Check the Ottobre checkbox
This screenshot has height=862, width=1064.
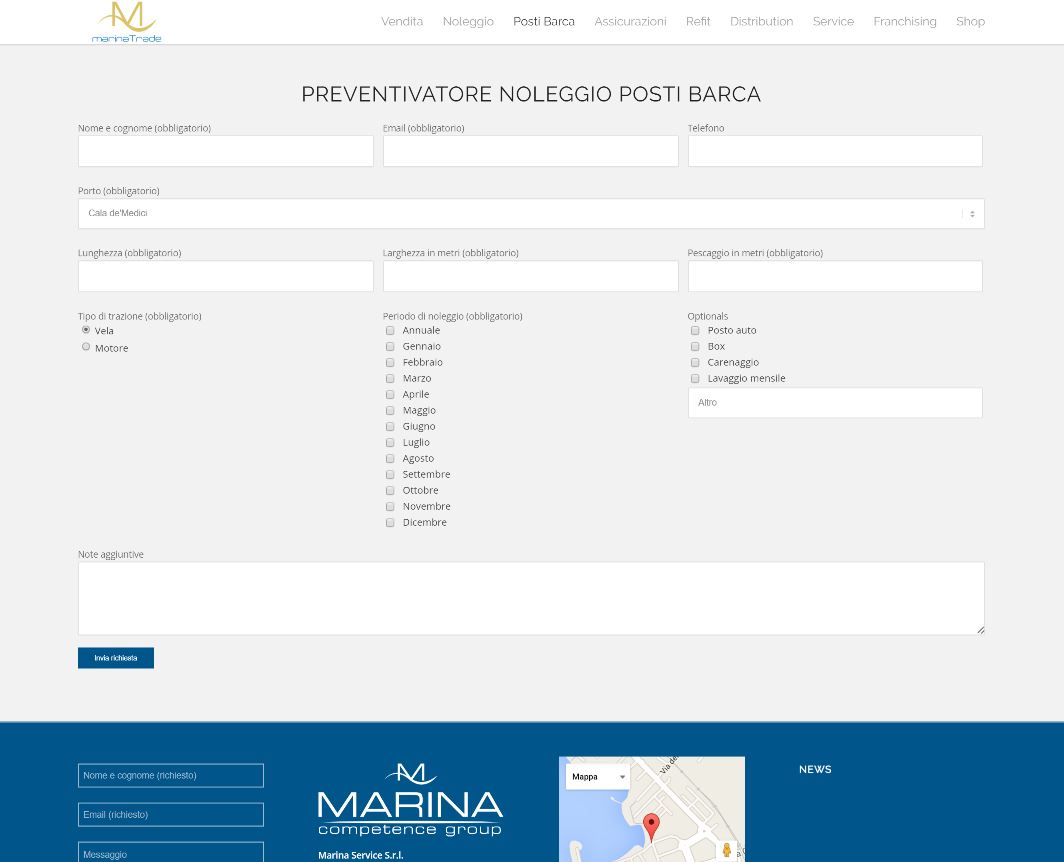pyautogui.click(x=390, y=491)
